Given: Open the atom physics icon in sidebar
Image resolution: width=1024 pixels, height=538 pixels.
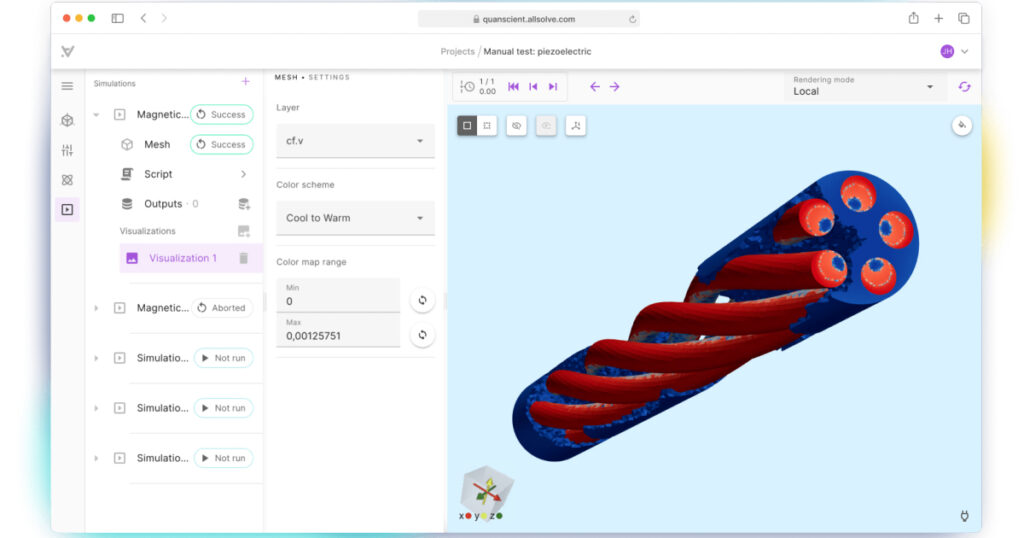Looking at the screenshot, I should point(67,180).
